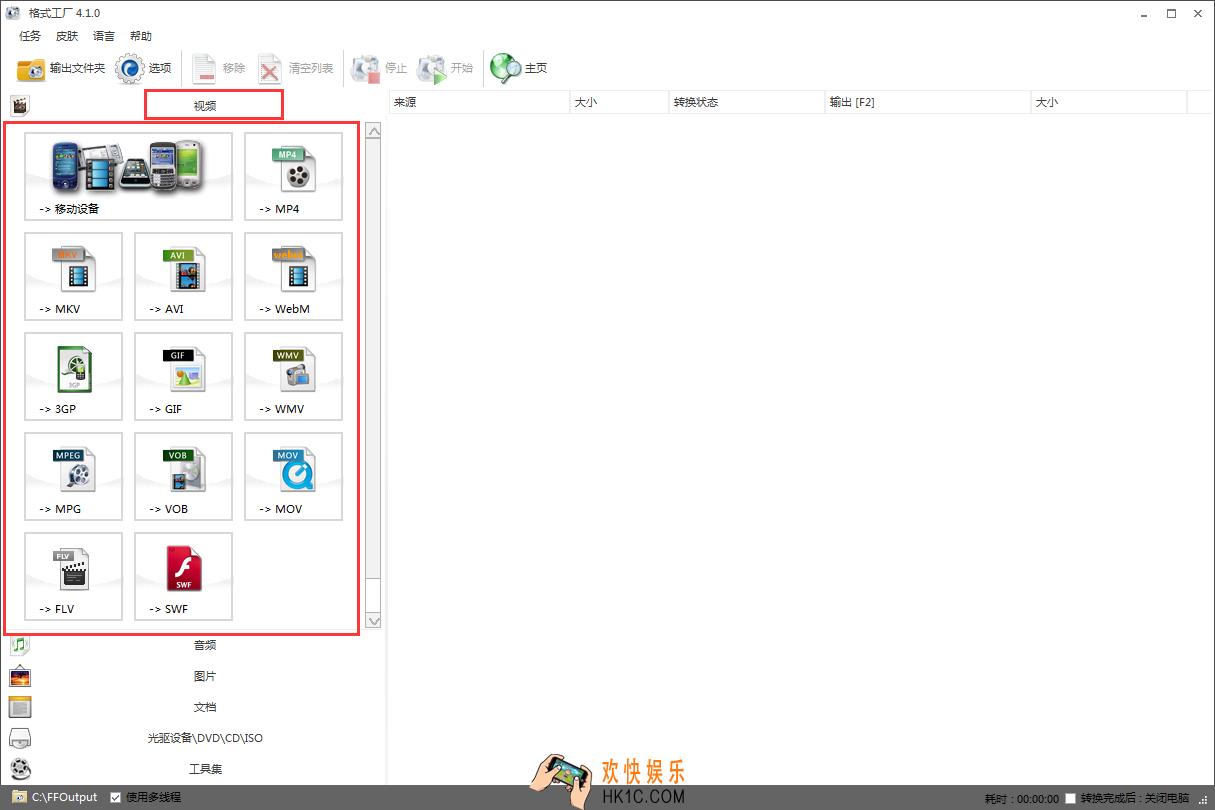This screenshot has width=1215, height=810.
Task: Click the 大小 header after 输出 [F2]
Action: [1108, 102]
